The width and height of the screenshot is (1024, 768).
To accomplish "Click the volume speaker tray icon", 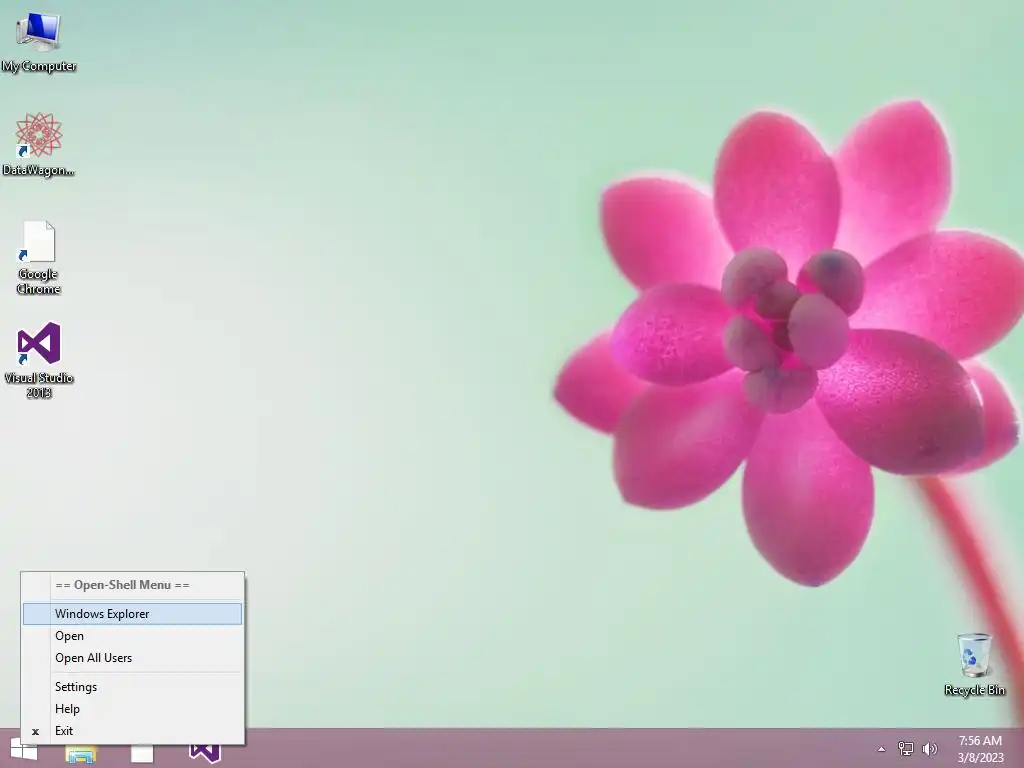I will (929, 748).
